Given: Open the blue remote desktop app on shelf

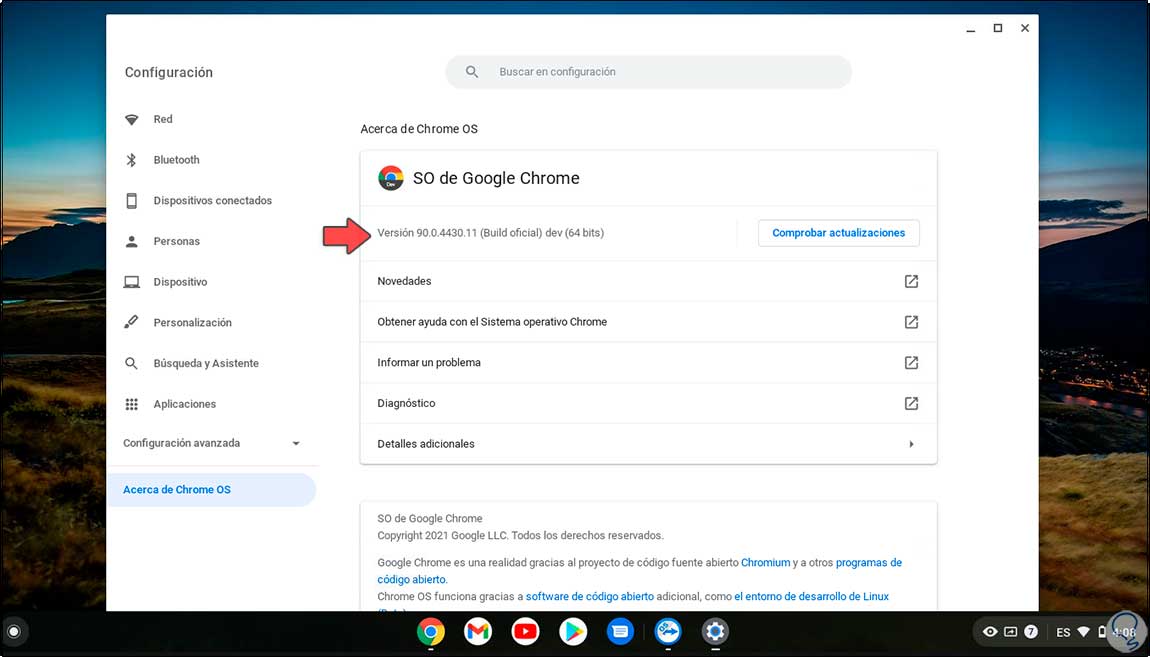Looking at the screenshot, I should click(x=668, y=631).
